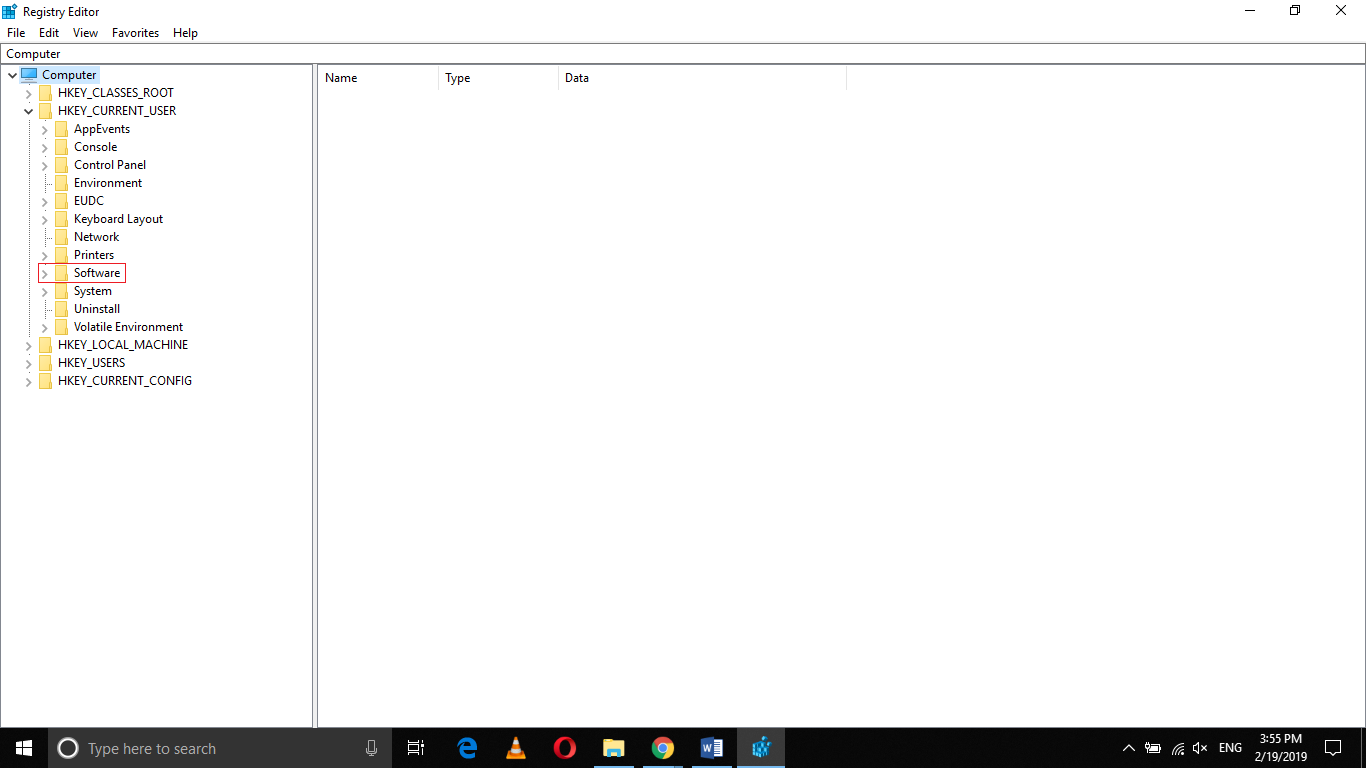Select the Printers key

(94, 255)
